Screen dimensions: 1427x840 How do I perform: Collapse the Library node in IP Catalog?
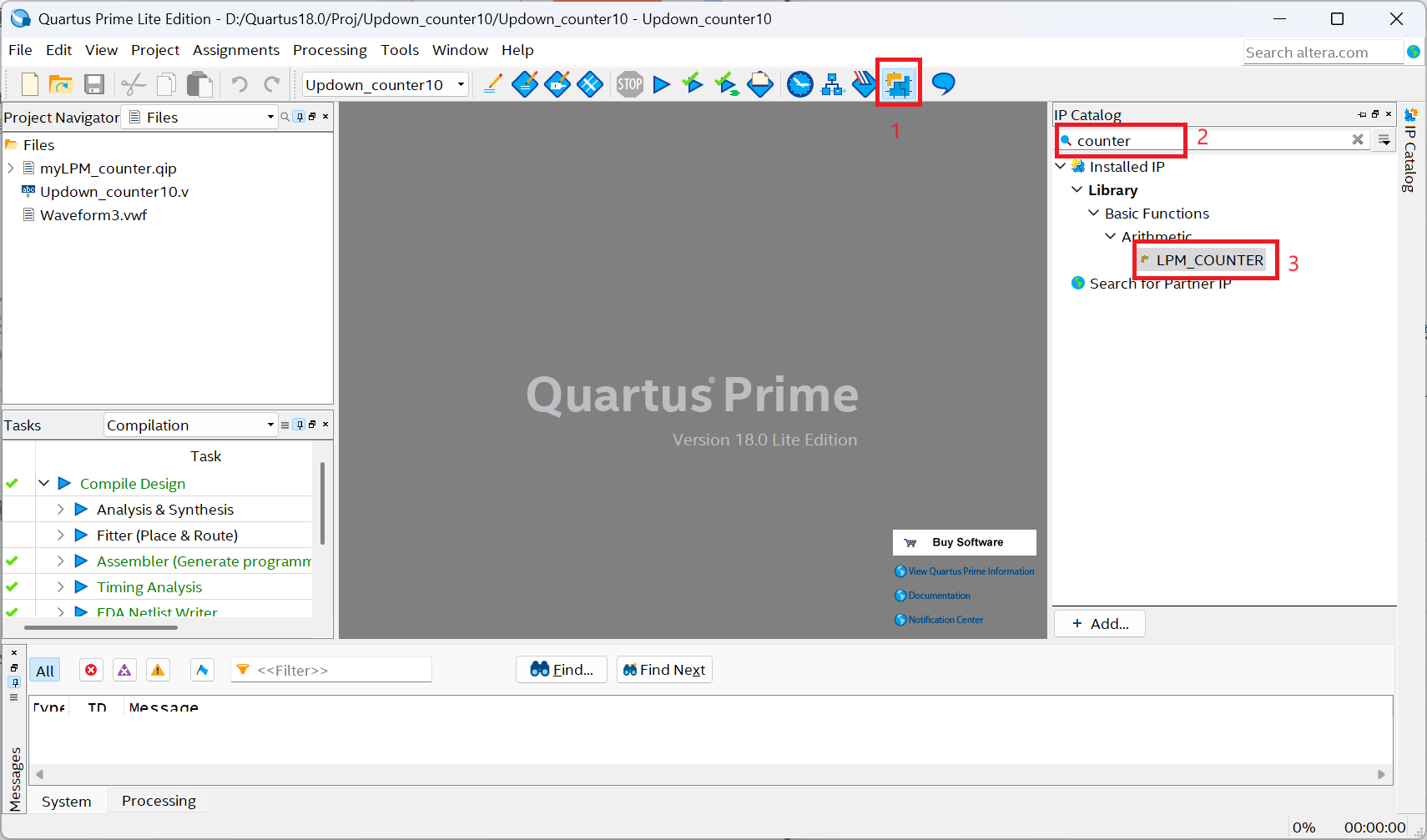1077,189
